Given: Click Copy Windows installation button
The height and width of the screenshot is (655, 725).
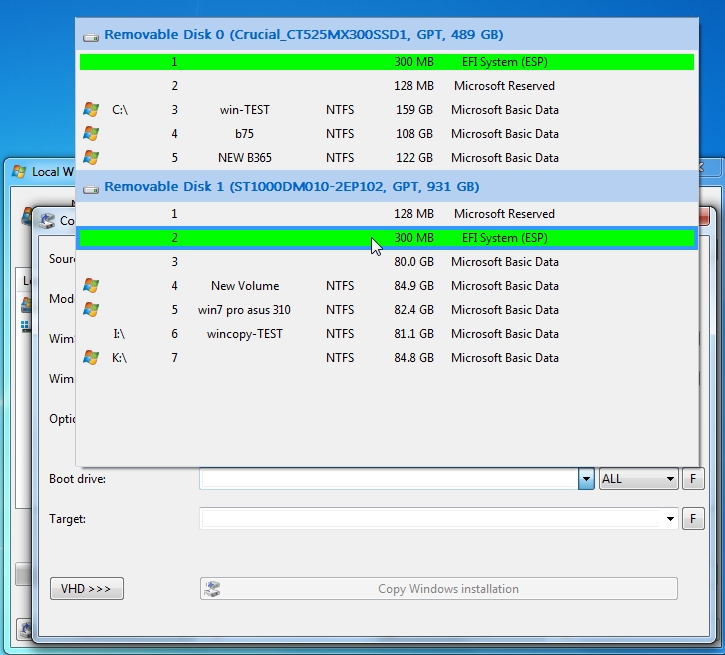Looking at the screenshot, I should point(439,588).
